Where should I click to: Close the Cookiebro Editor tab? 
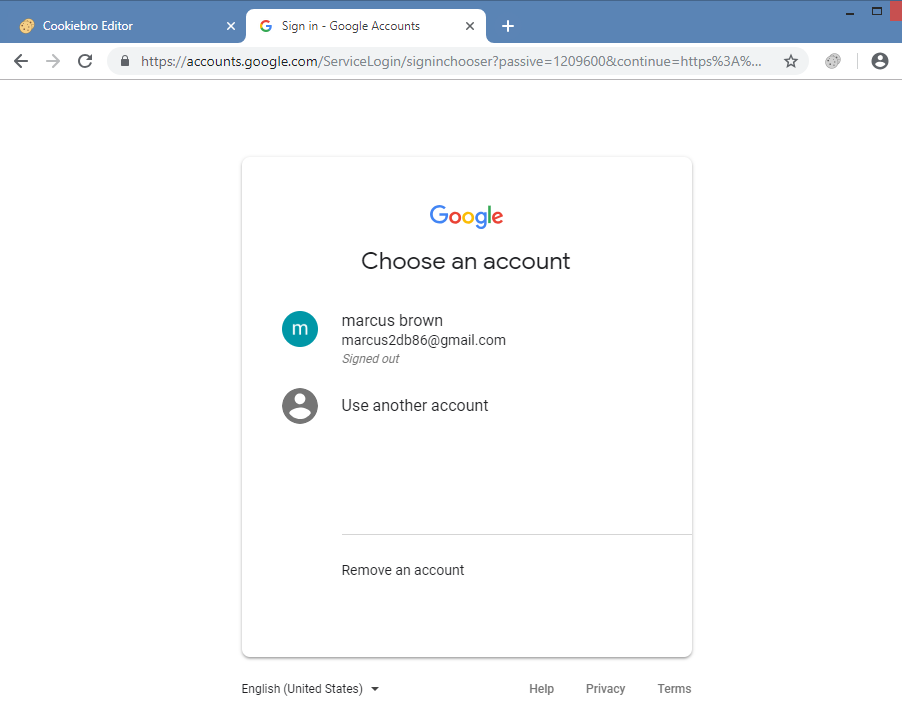[x=231, y=26]
